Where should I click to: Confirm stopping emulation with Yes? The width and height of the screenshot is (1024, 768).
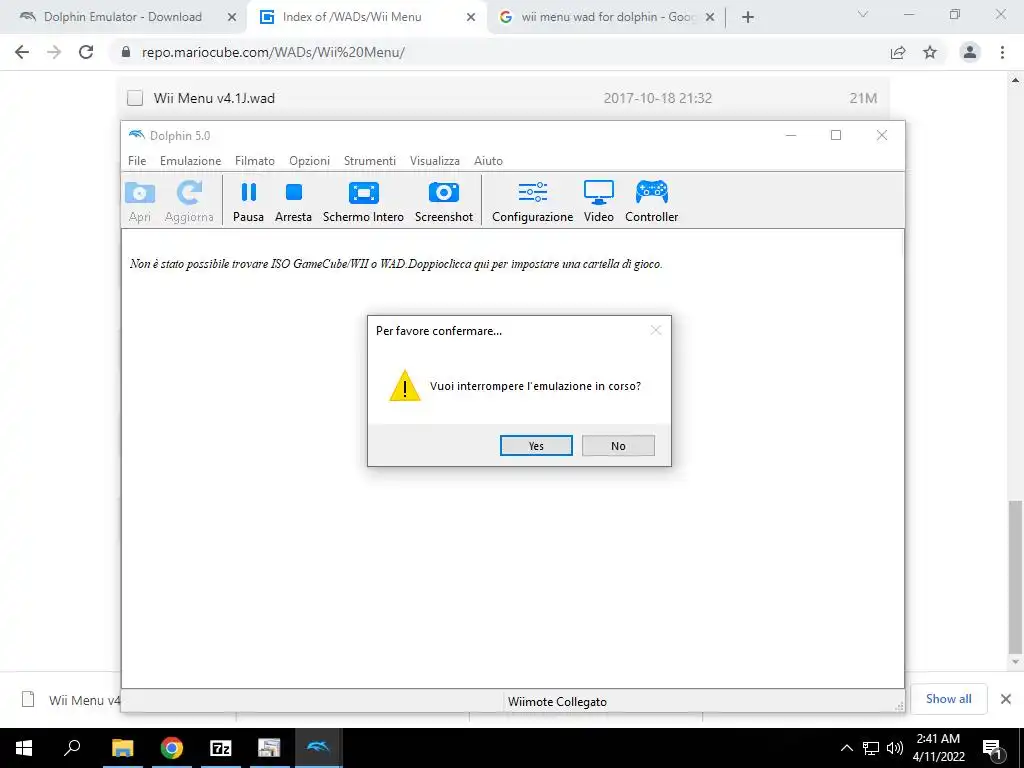click(x=536, y=446)
